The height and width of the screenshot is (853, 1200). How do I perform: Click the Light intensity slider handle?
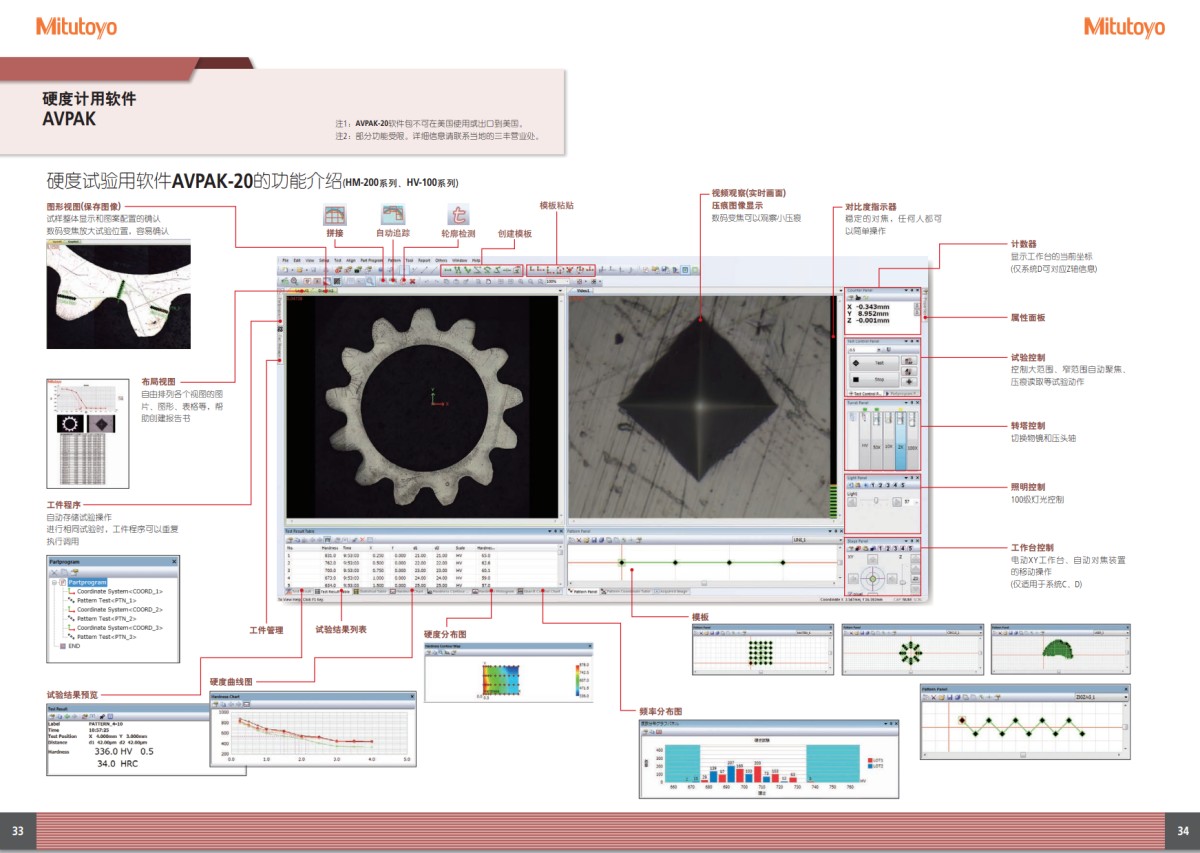pos(876,500)
